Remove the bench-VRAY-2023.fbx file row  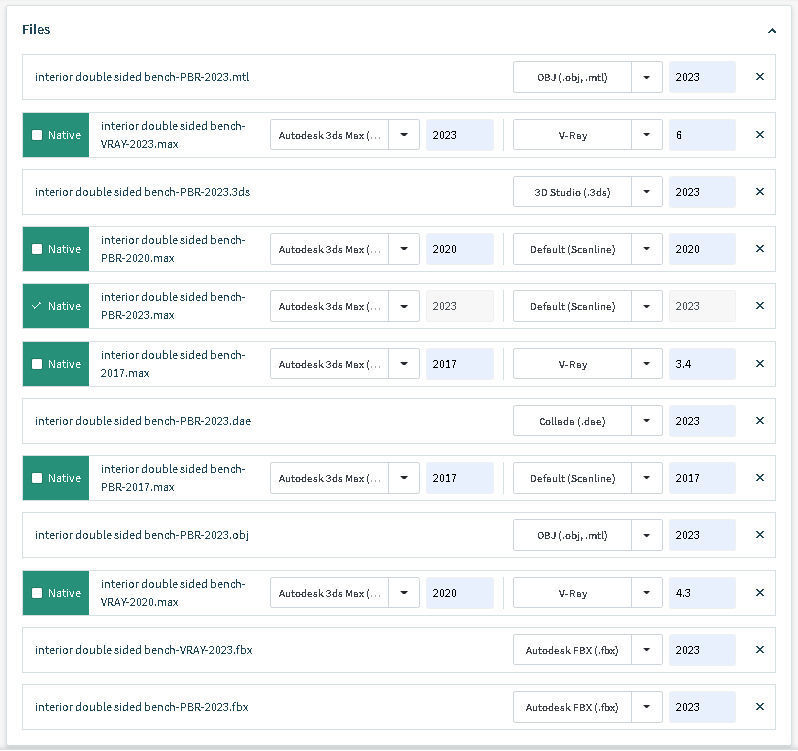(x=759, y=650)
